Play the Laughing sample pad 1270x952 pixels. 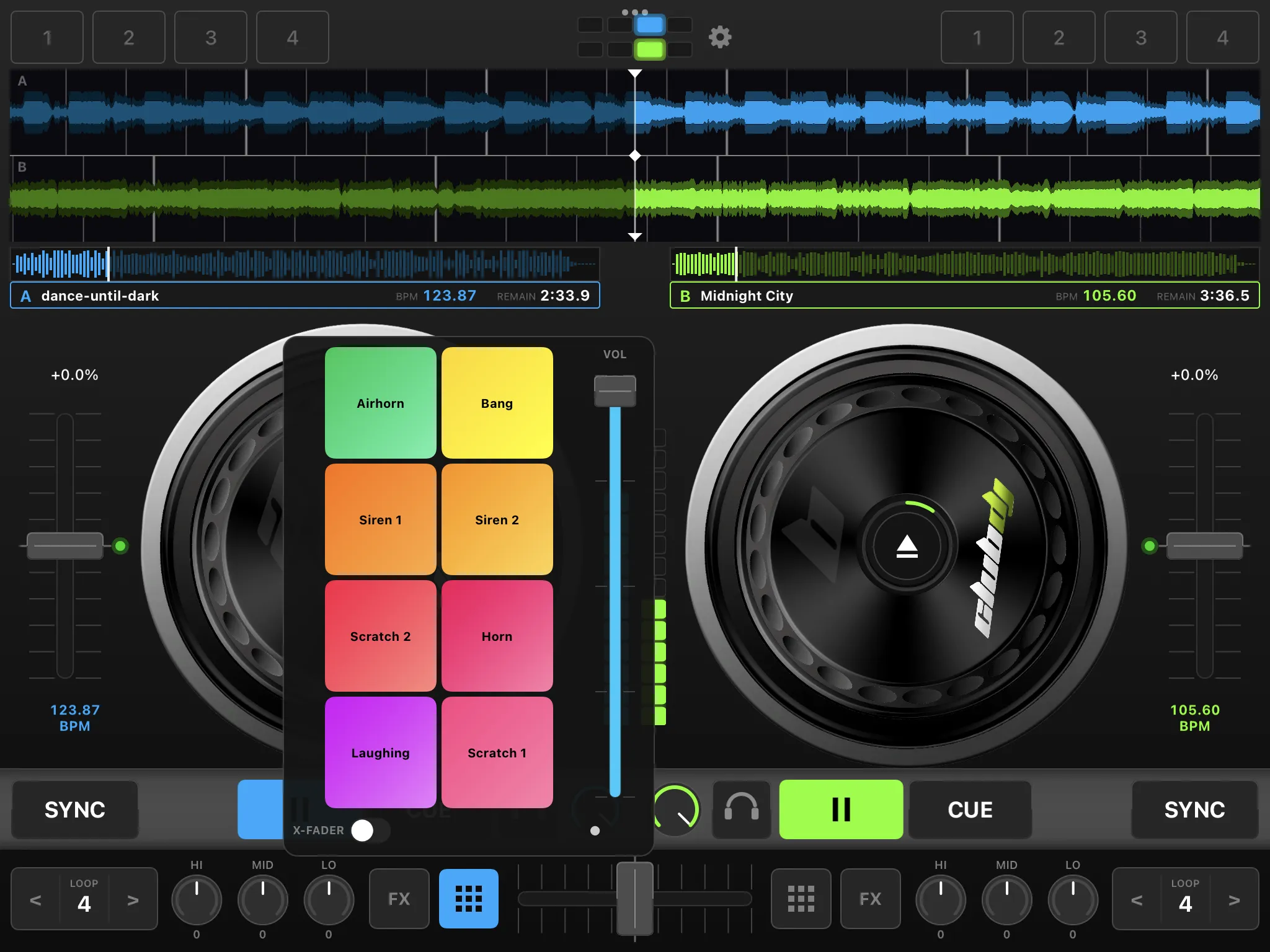(380, 752)
